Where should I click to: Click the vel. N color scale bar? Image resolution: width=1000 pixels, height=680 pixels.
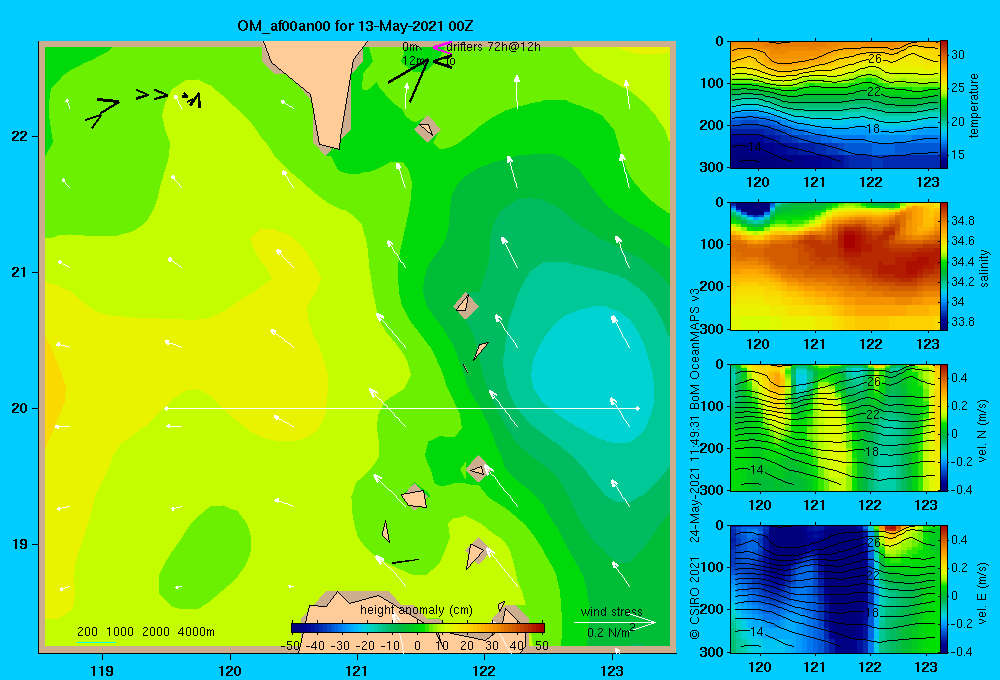coord(943,427)
